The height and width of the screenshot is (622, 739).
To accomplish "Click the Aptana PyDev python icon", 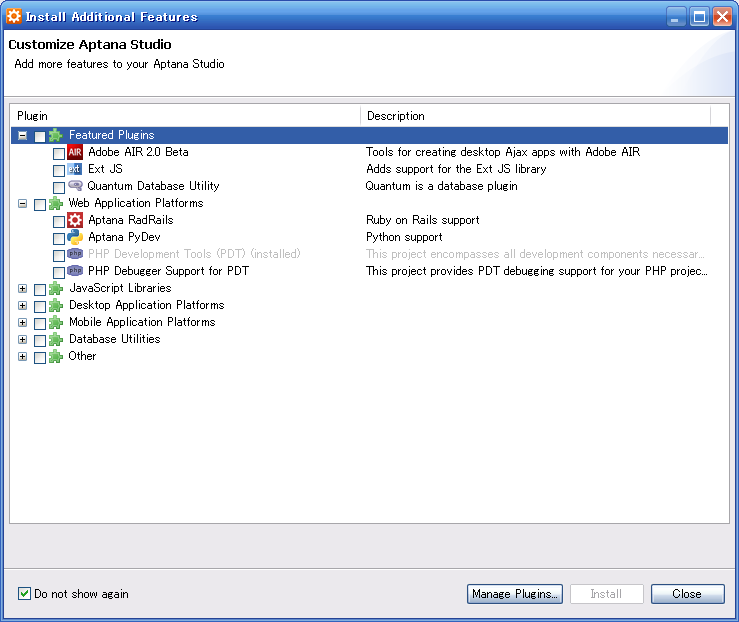I will [75, 237].
